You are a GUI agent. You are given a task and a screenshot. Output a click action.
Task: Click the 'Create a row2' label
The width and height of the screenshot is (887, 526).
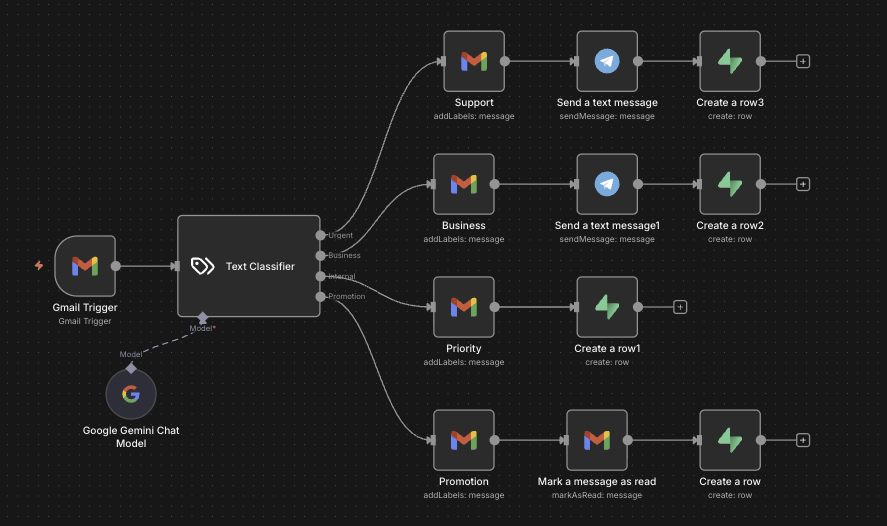pos(730,226)
